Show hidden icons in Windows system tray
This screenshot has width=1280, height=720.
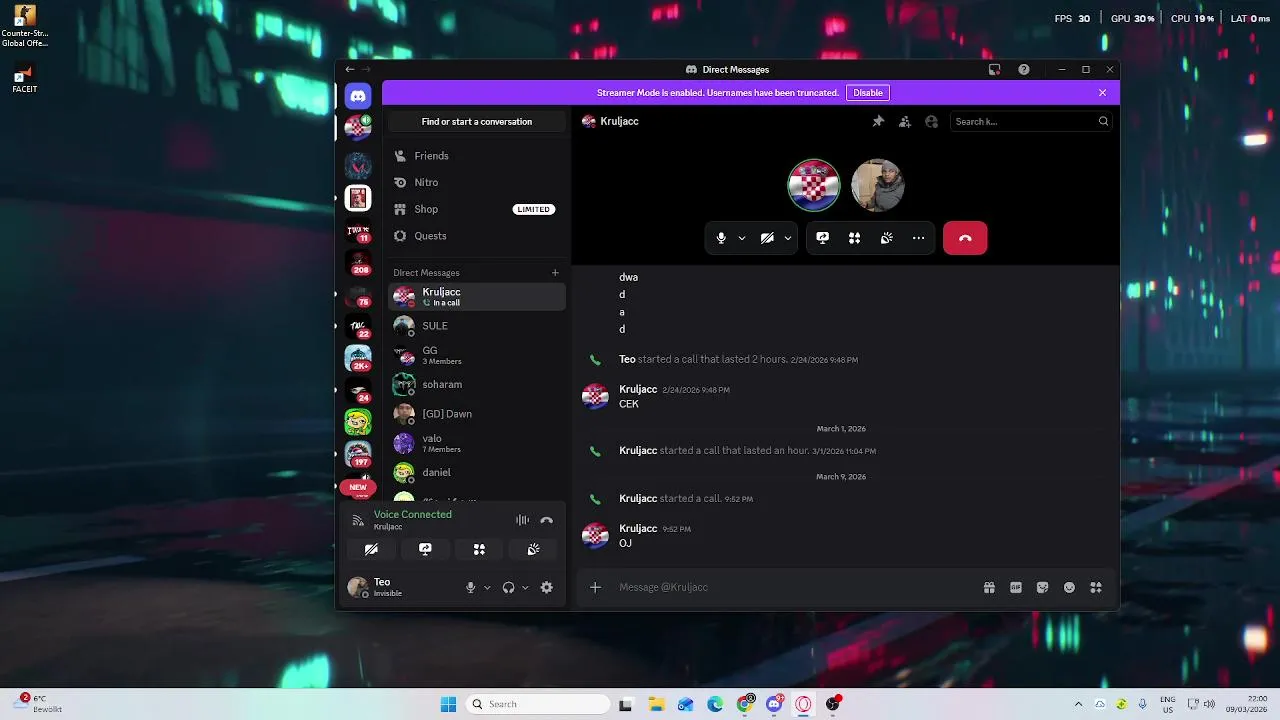(1078, 704)
